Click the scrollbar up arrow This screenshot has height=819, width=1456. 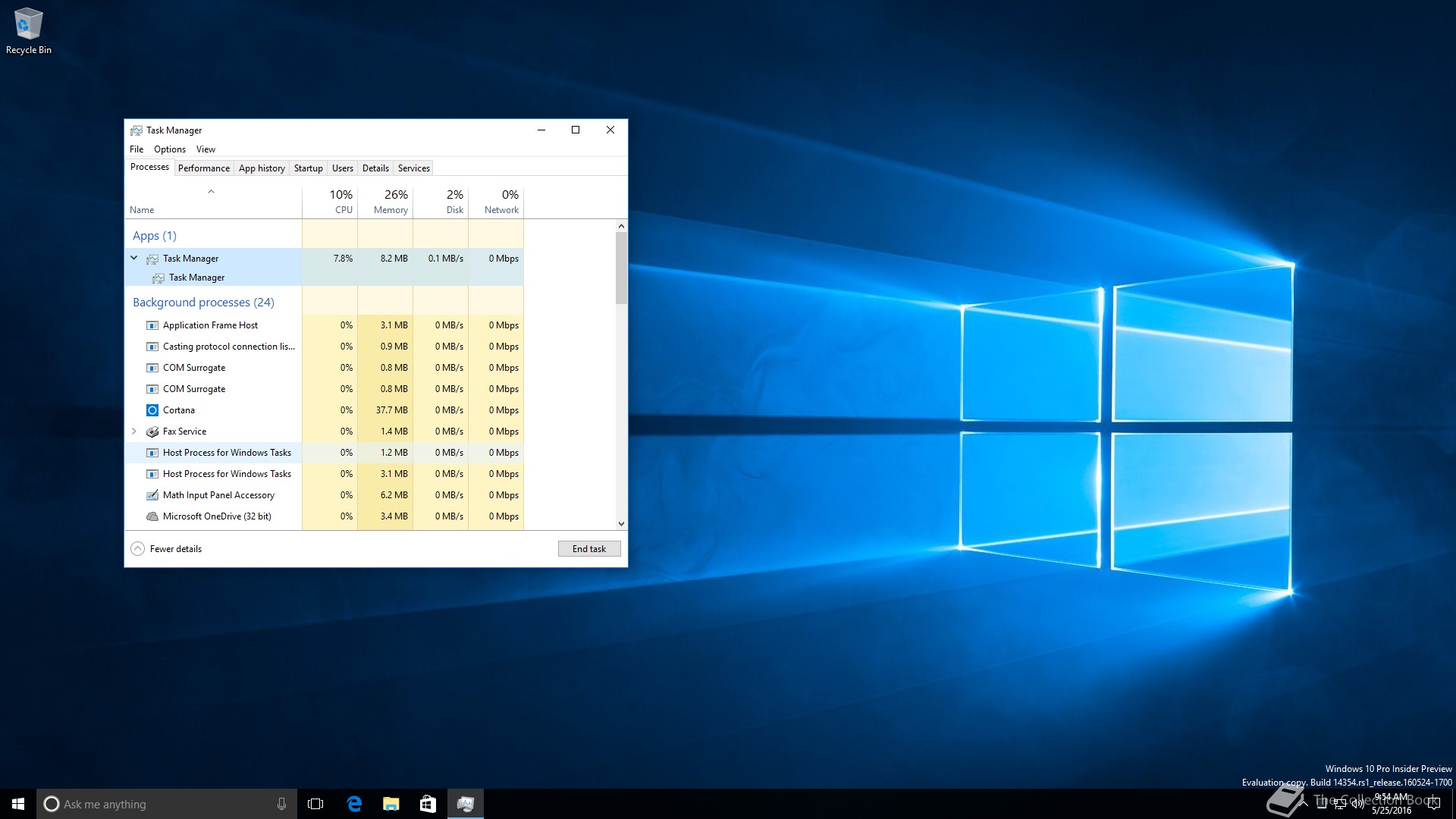(621, 226)
